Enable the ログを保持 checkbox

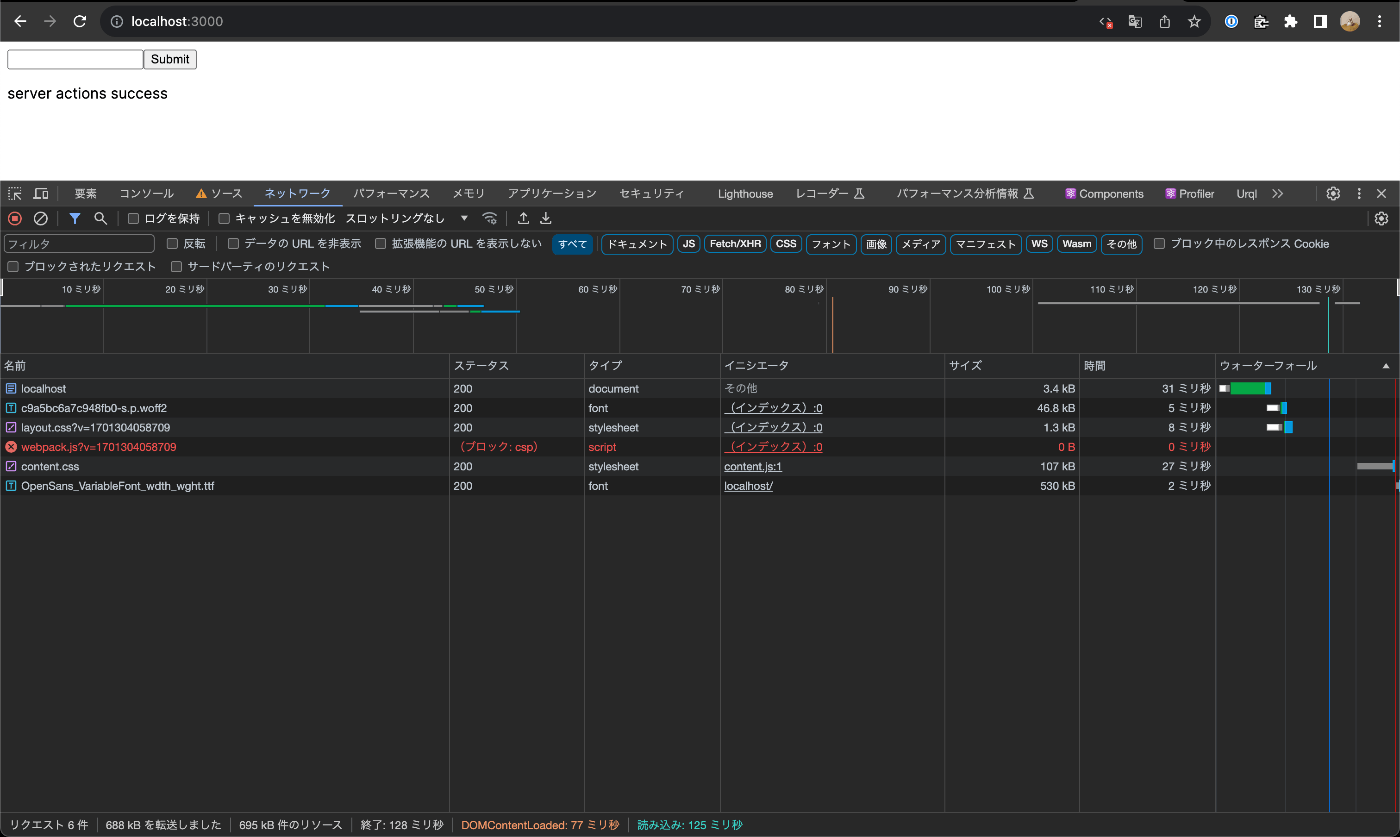click(134, 218)
